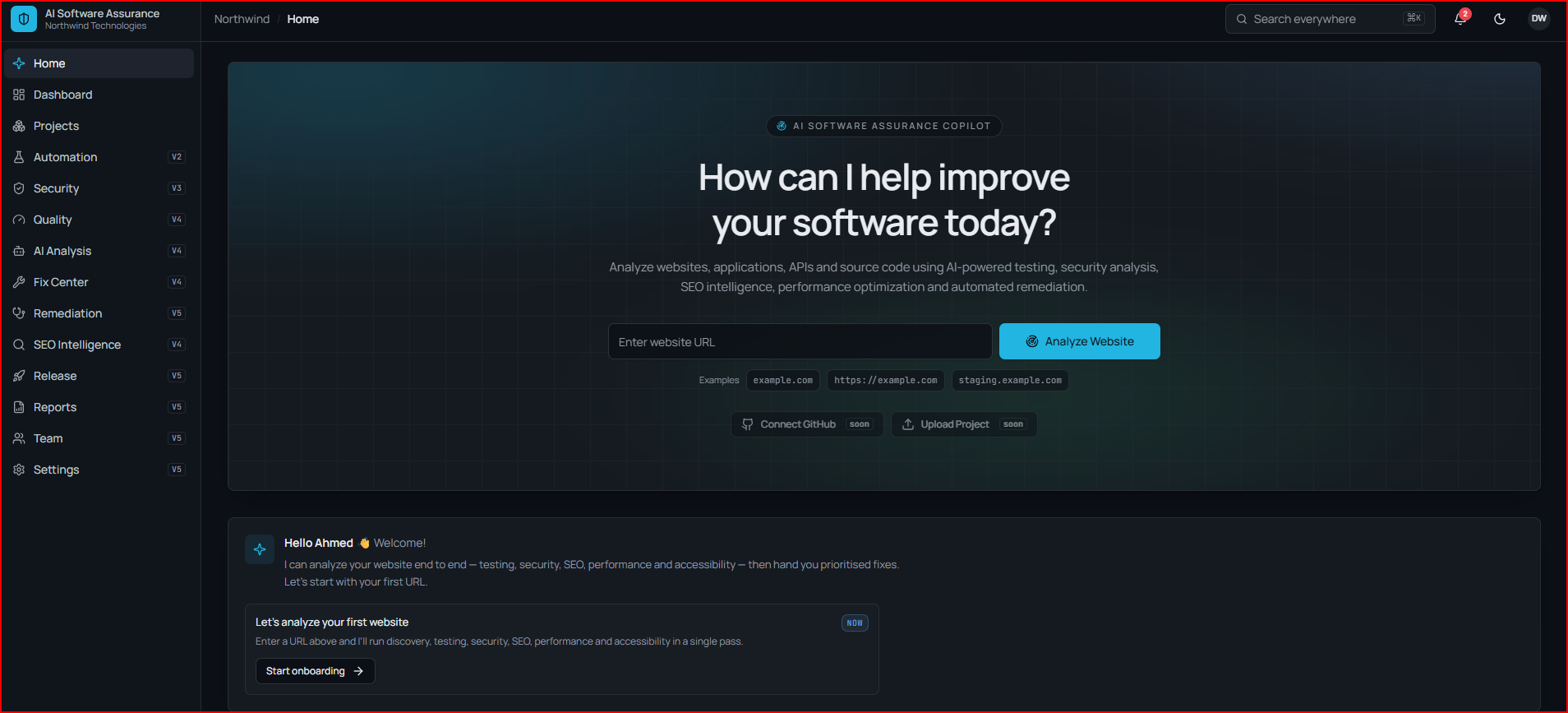Select the staging.example.com example chip
The height and width of the screenshot is (713, 1568).
tap(1010, 380)
